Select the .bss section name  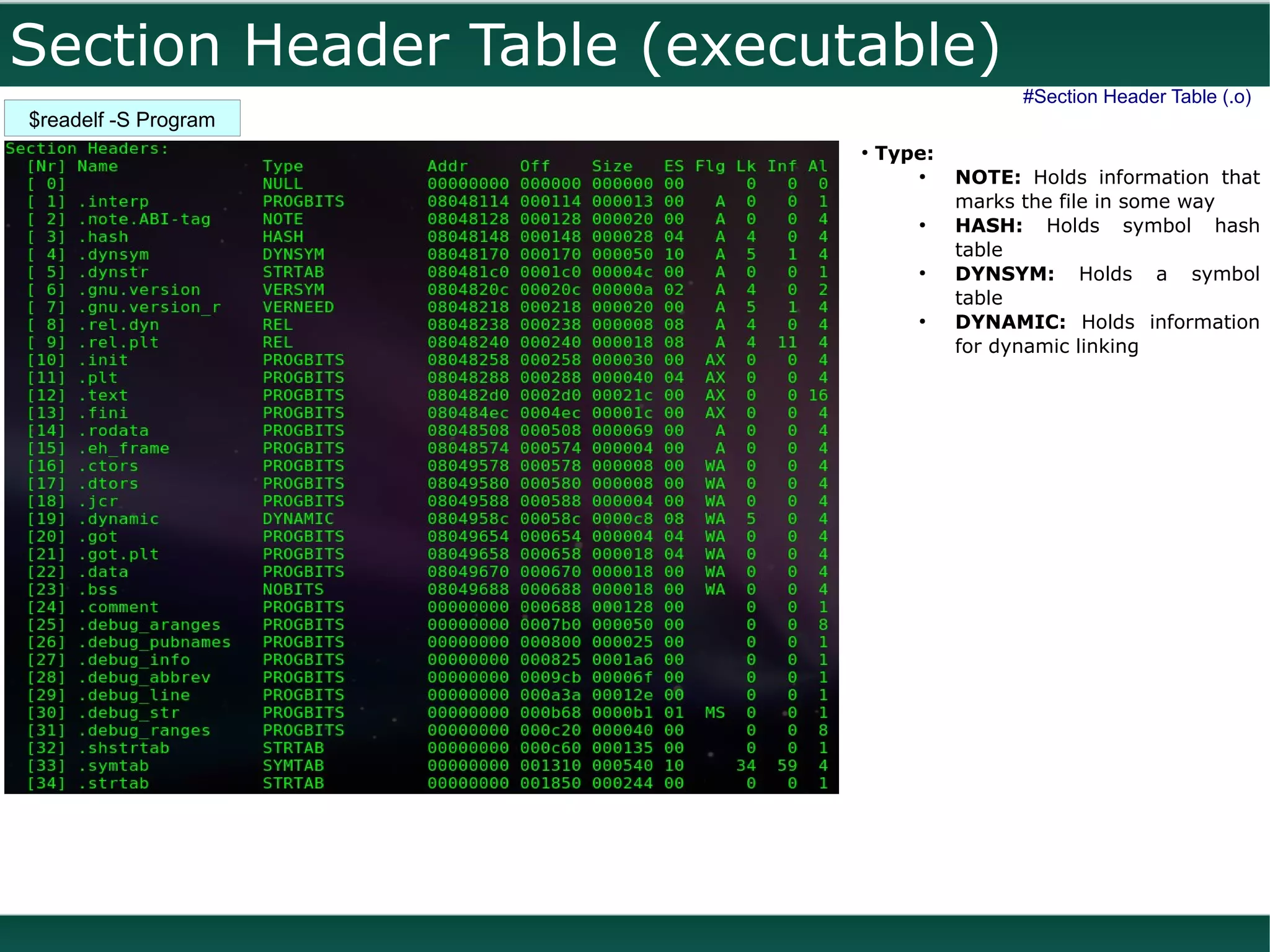pyautogui.click(x=98, y=589)
